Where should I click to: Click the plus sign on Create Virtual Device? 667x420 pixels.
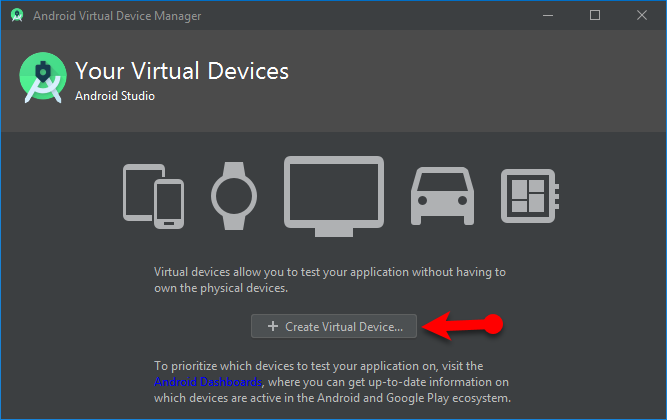pyautogui.click(x=272, y=326)
